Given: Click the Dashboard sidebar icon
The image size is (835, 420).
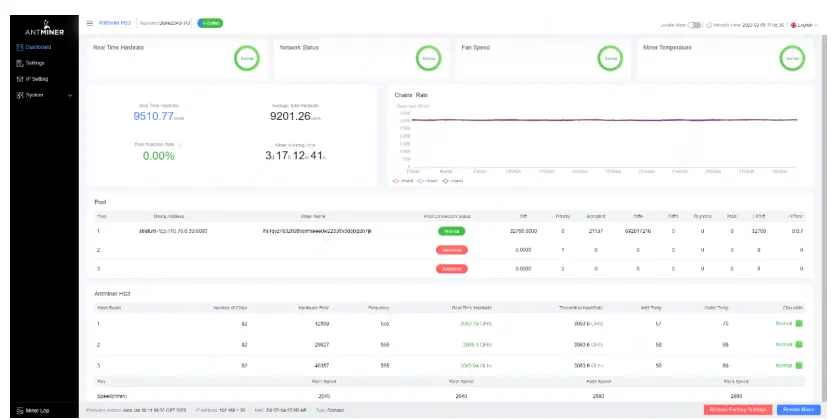Looking at the screenshot, I should tap(20, 47).
